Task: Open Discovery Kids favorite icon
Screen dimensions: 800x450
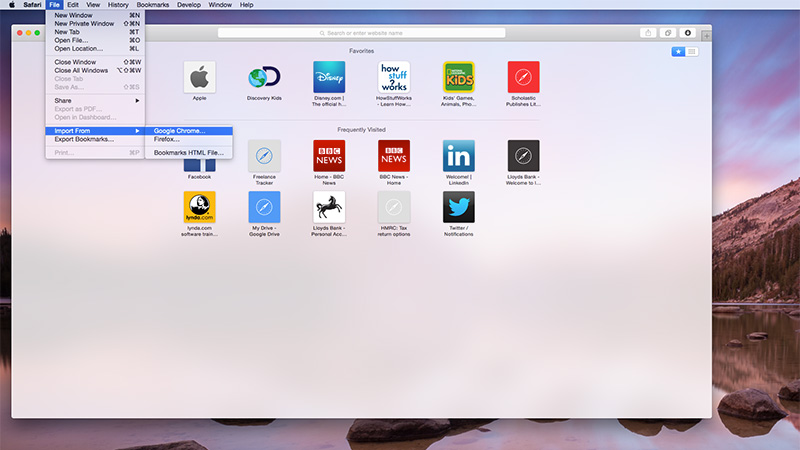Action: tap(264, 77)
